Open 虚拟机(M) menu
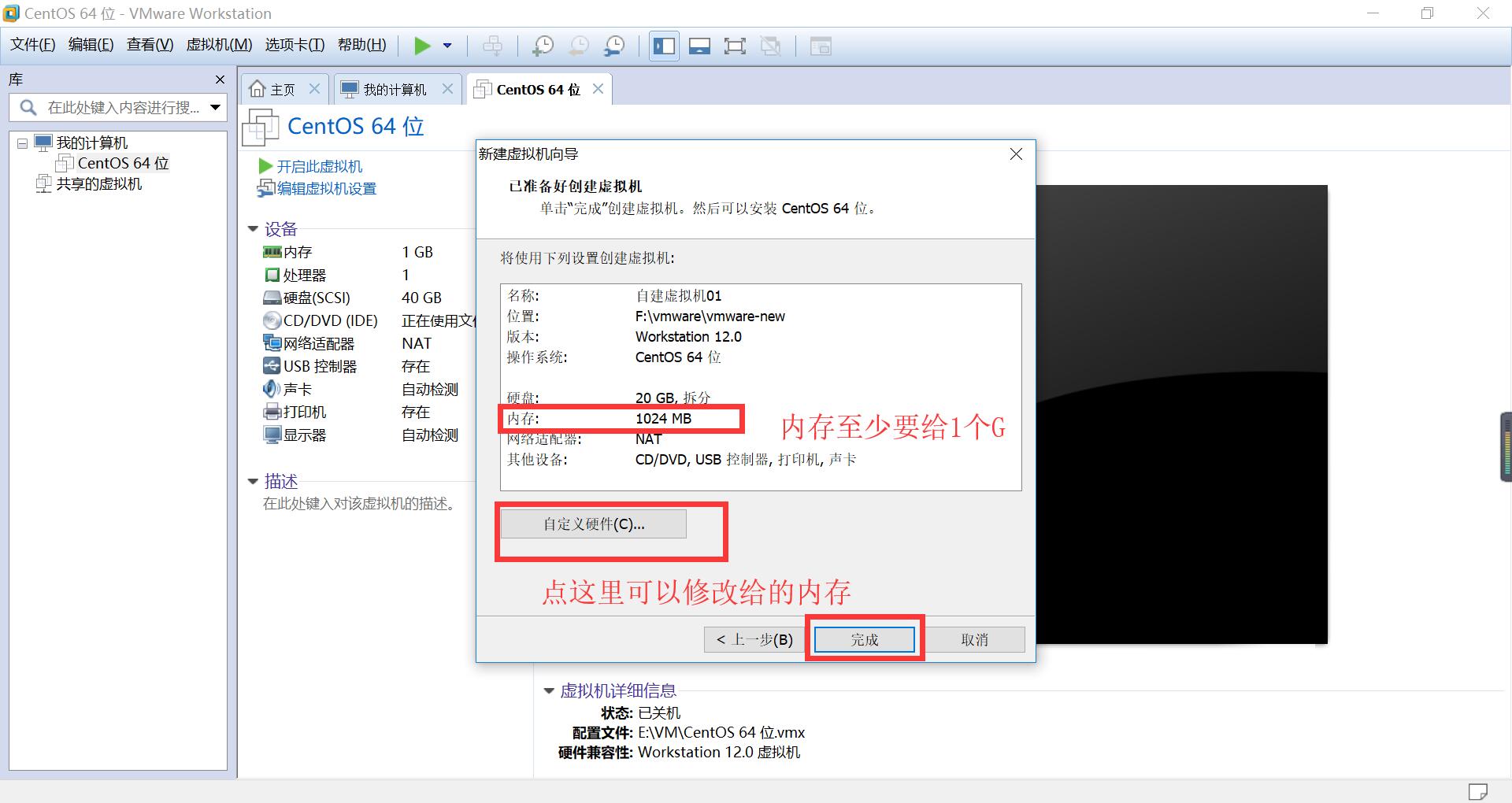 click(x=219, y=45)
